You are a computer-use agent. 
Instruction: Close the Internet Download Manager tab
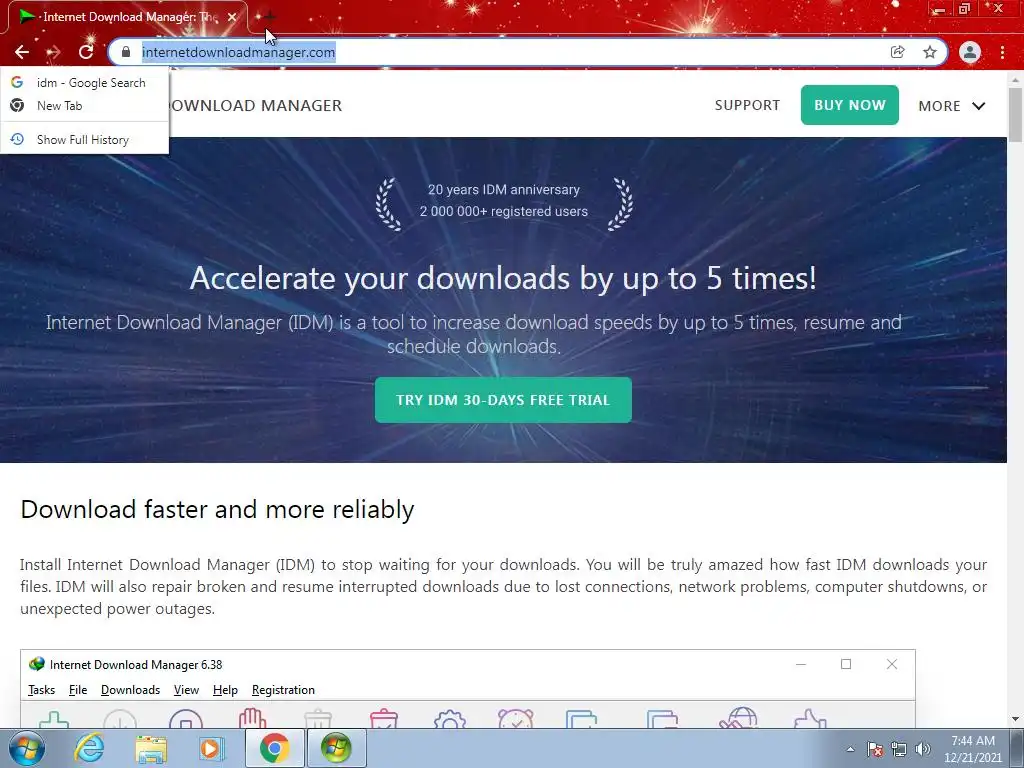pos(231,17)
